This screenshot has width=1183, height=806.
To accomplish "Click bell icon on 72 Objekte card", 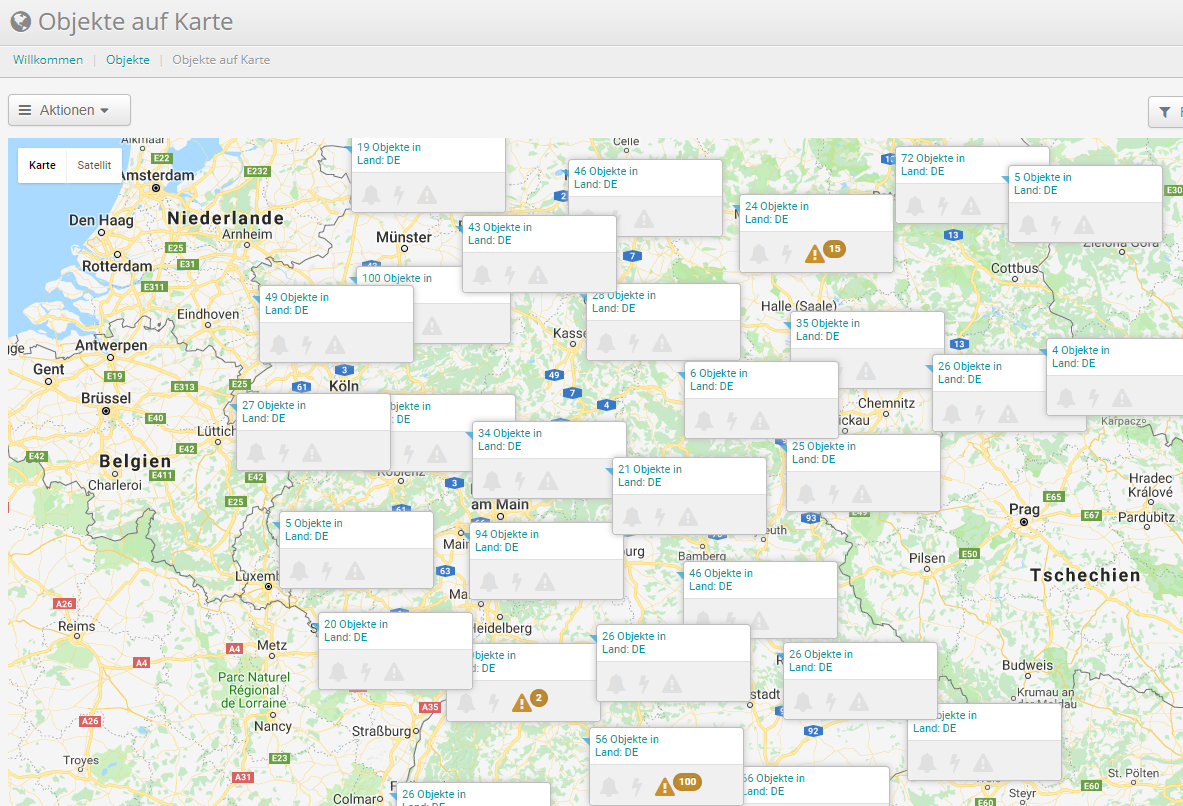I will click(915, 205).
